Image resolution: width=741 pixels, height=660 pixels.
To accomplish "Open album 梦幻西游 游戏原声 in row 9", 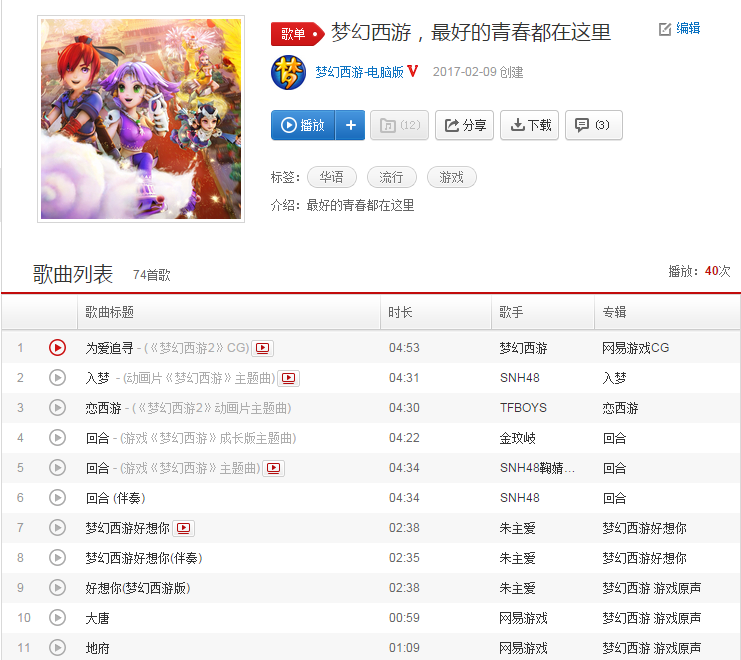I will tap(652, 588).
